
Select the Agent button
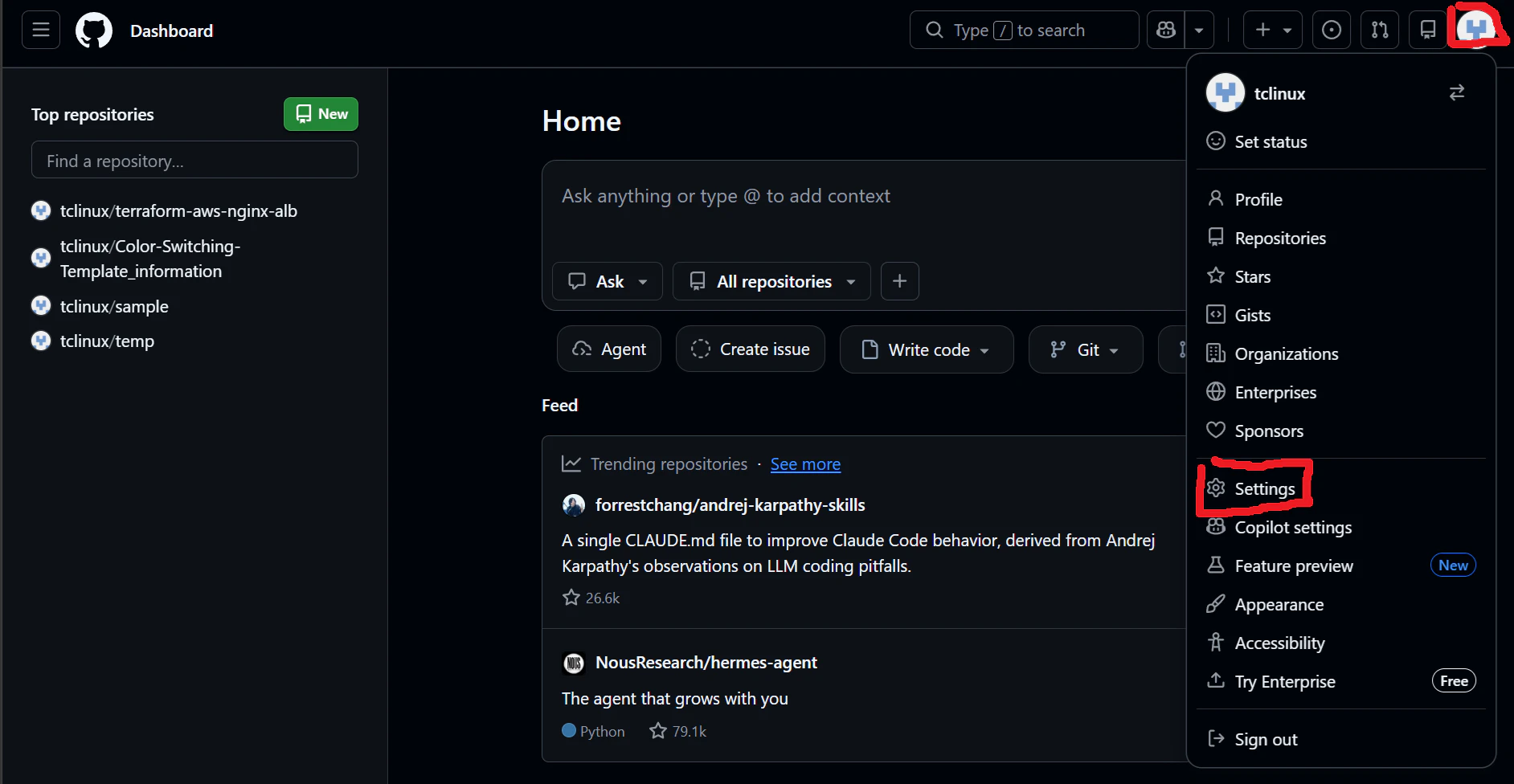coord(609,349)
